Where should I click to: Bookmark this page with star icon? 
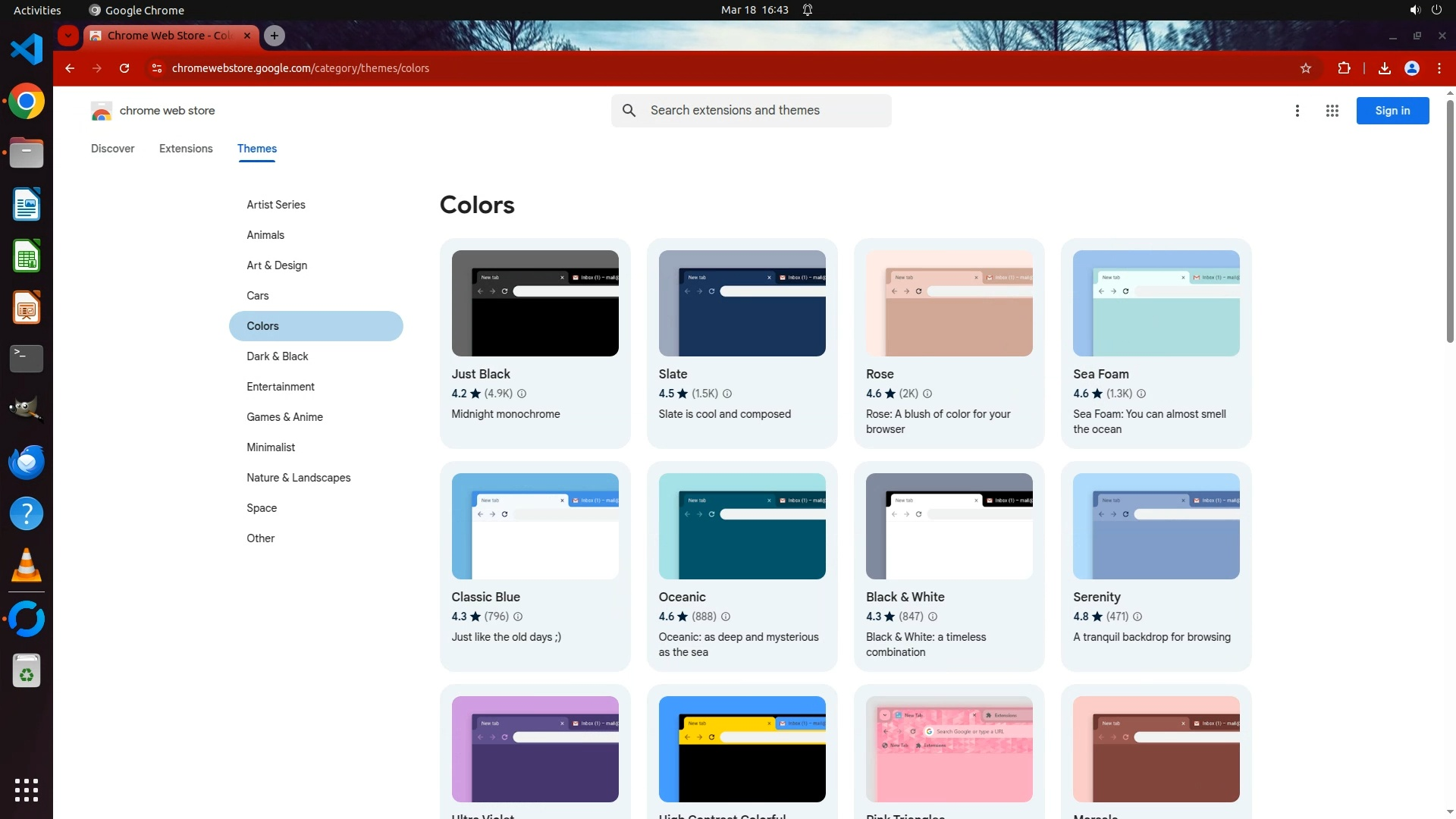pos(1305,68)
